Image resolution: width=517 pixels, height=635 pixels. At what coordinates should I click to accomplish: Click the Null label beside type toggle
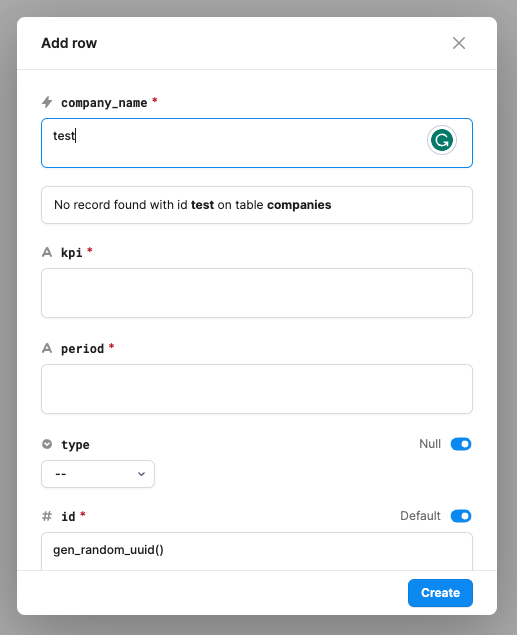click(x=430, y=444)
